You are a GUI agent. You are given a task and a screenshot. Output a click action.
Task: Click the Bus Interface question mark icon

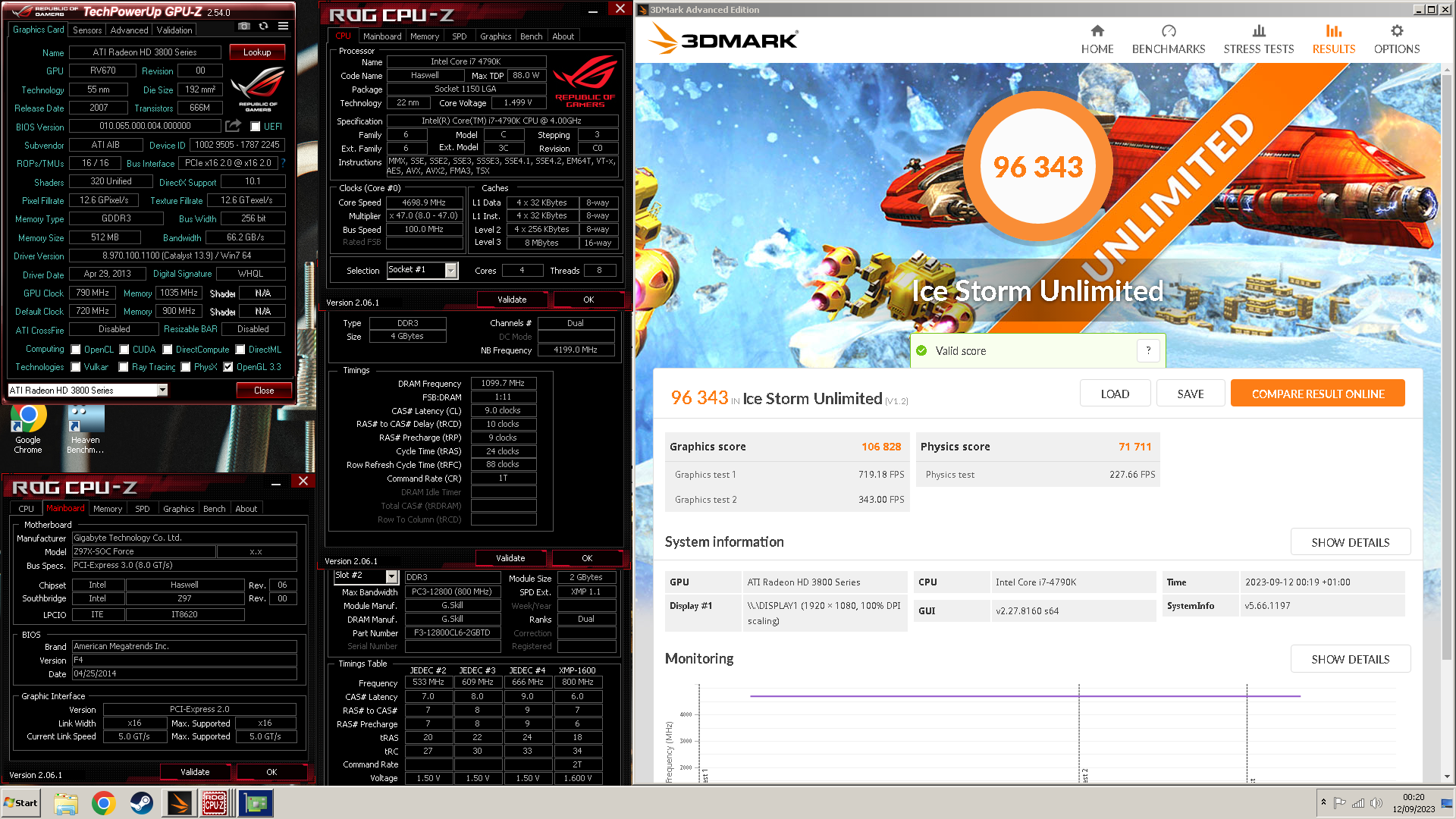pos(284,163)
